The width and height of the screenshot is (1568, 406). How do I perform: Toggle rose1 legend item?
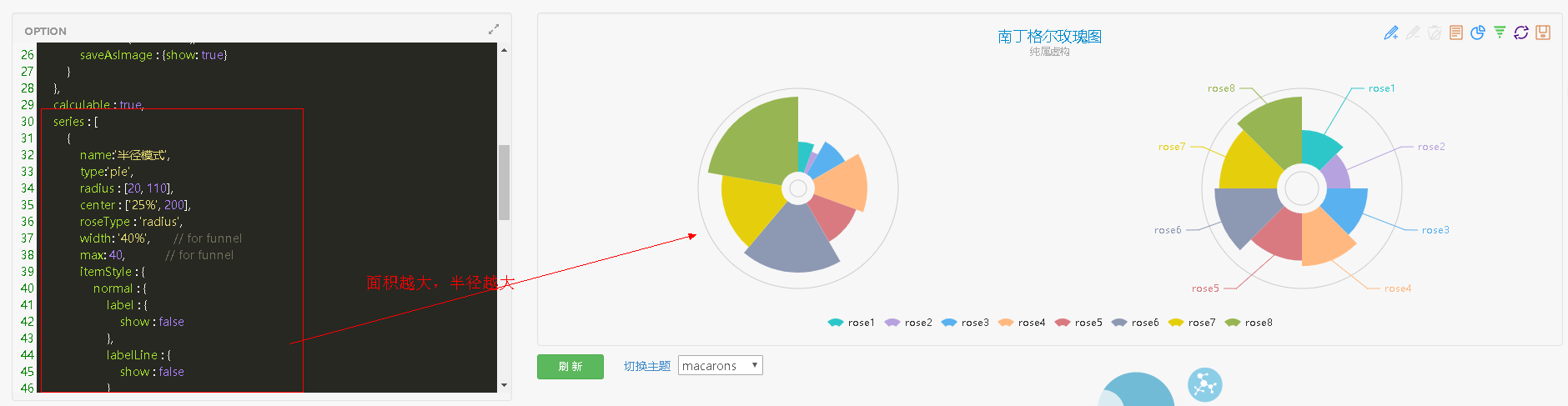(851, 323)
